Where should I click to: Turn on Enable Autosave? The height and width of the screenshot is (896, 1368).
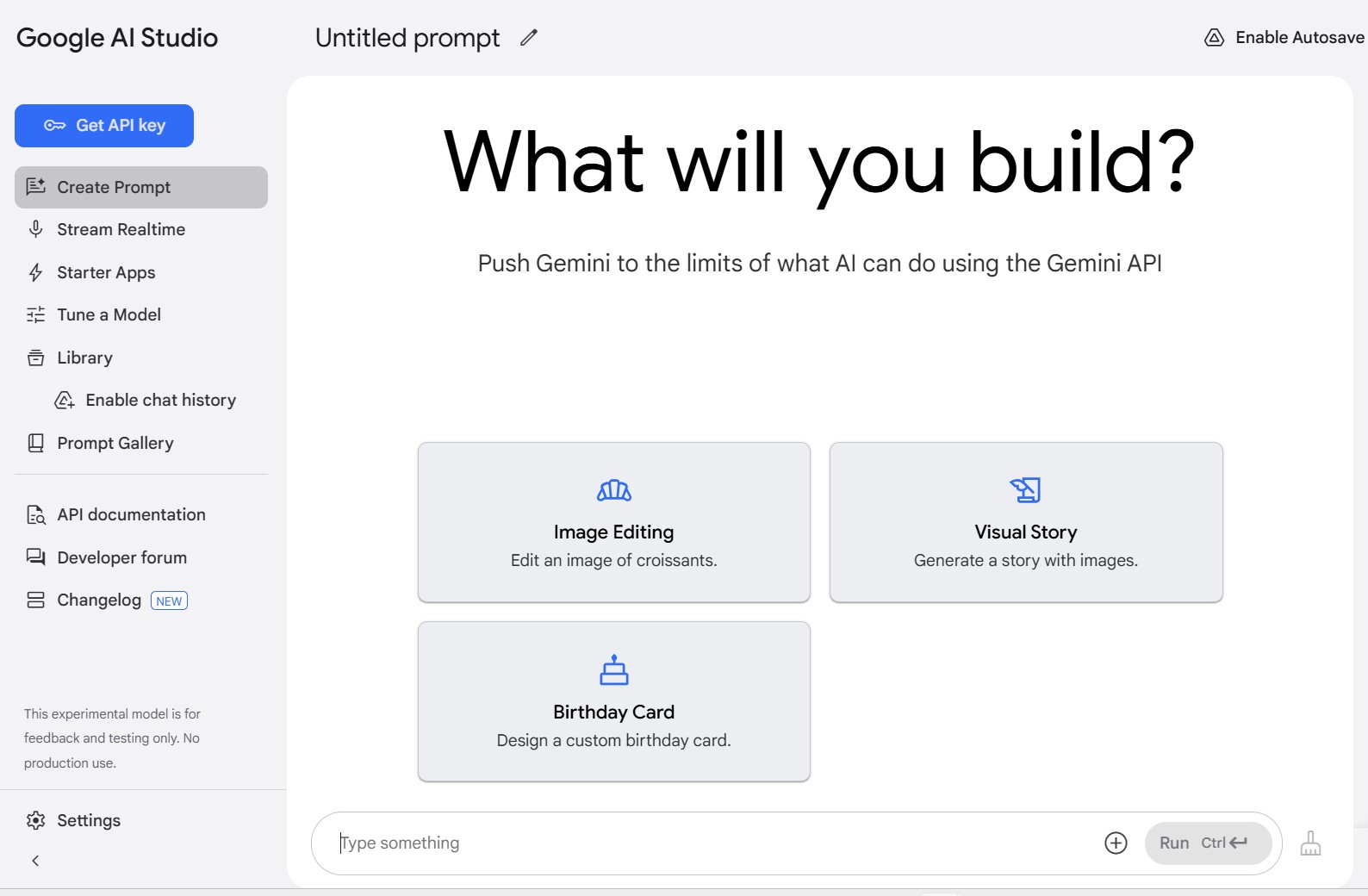tap(1298, 37)
